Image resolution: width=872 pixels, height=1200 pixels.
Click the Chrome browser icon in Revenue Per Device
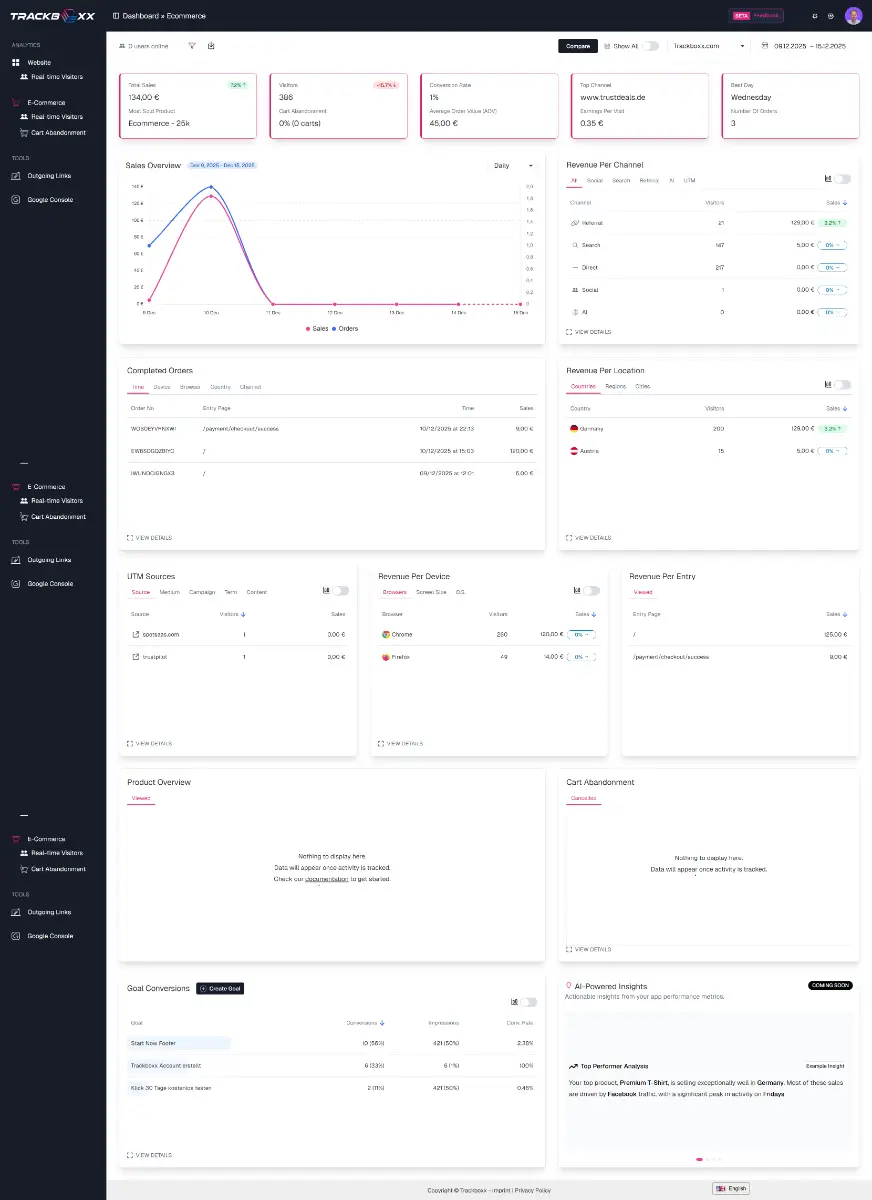tap(386, 634)
